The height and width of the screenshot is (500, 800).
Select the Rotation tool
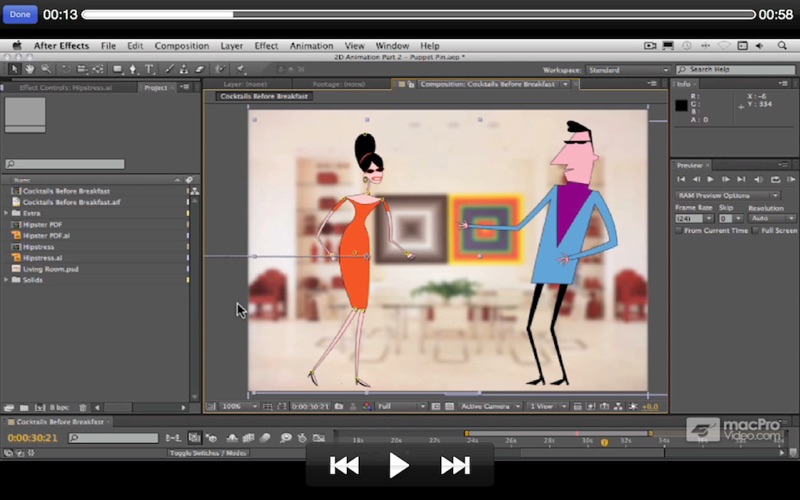coord(66,69)
